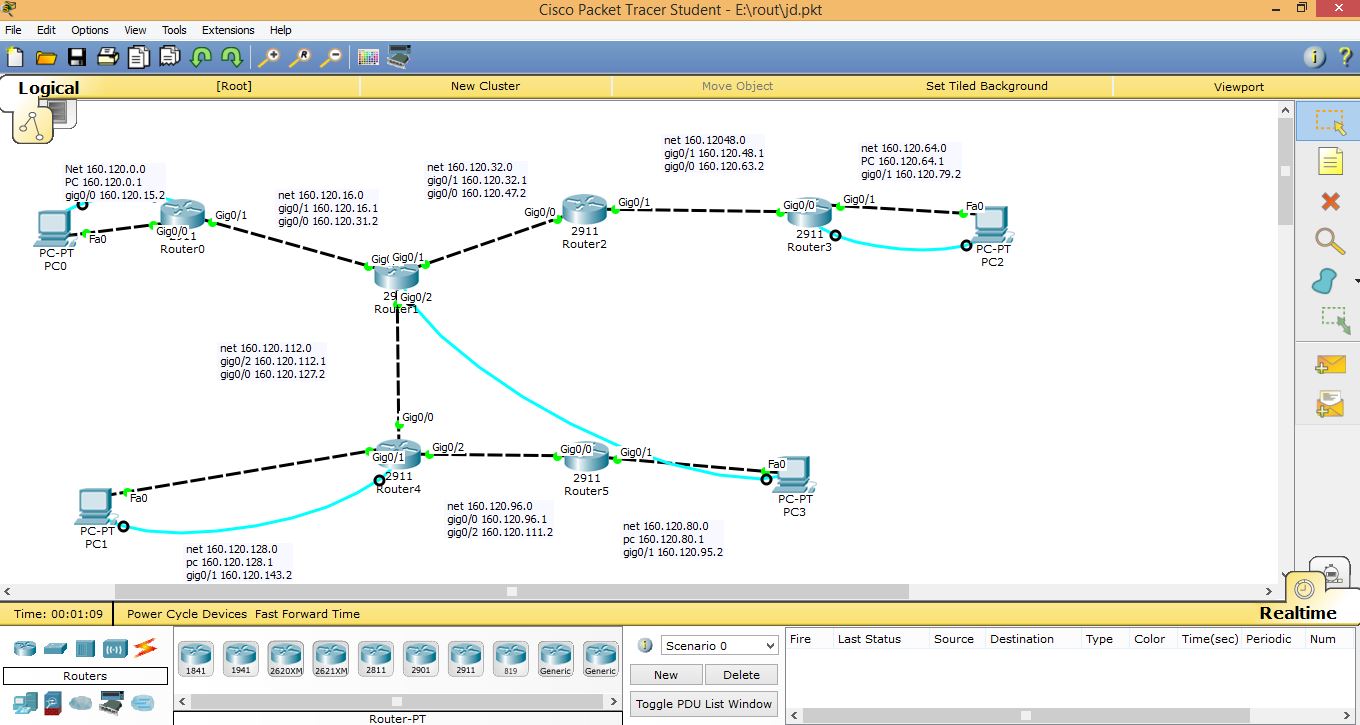
Task: Choose the Draw Polygon shape tool
Action: [x=1325, y=281]
